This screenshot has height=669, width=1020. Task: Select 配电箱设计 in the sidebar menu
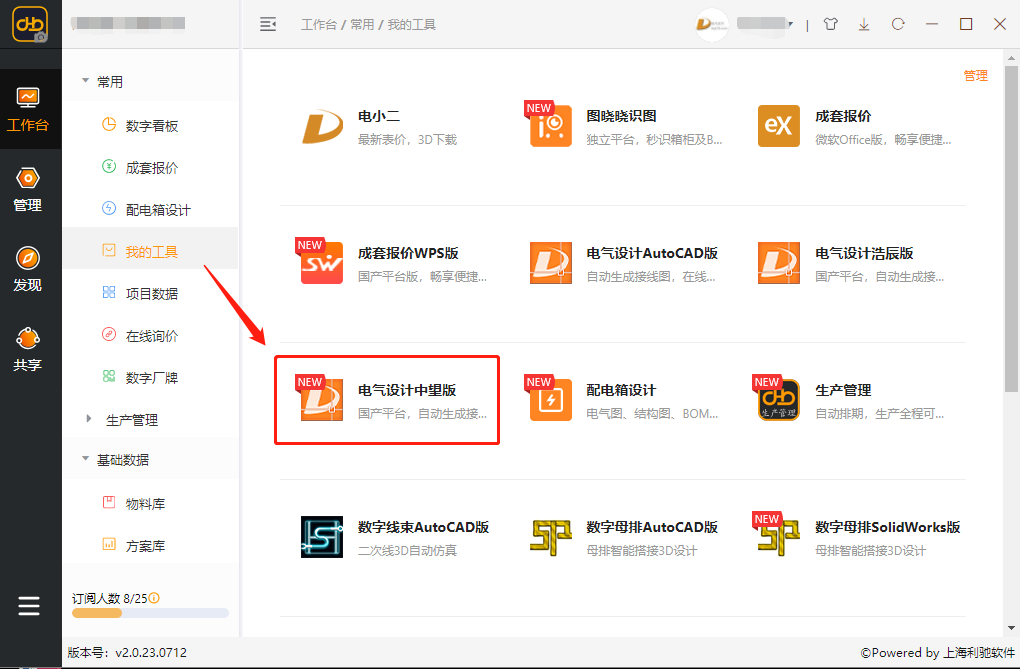[x=150, y=210]
